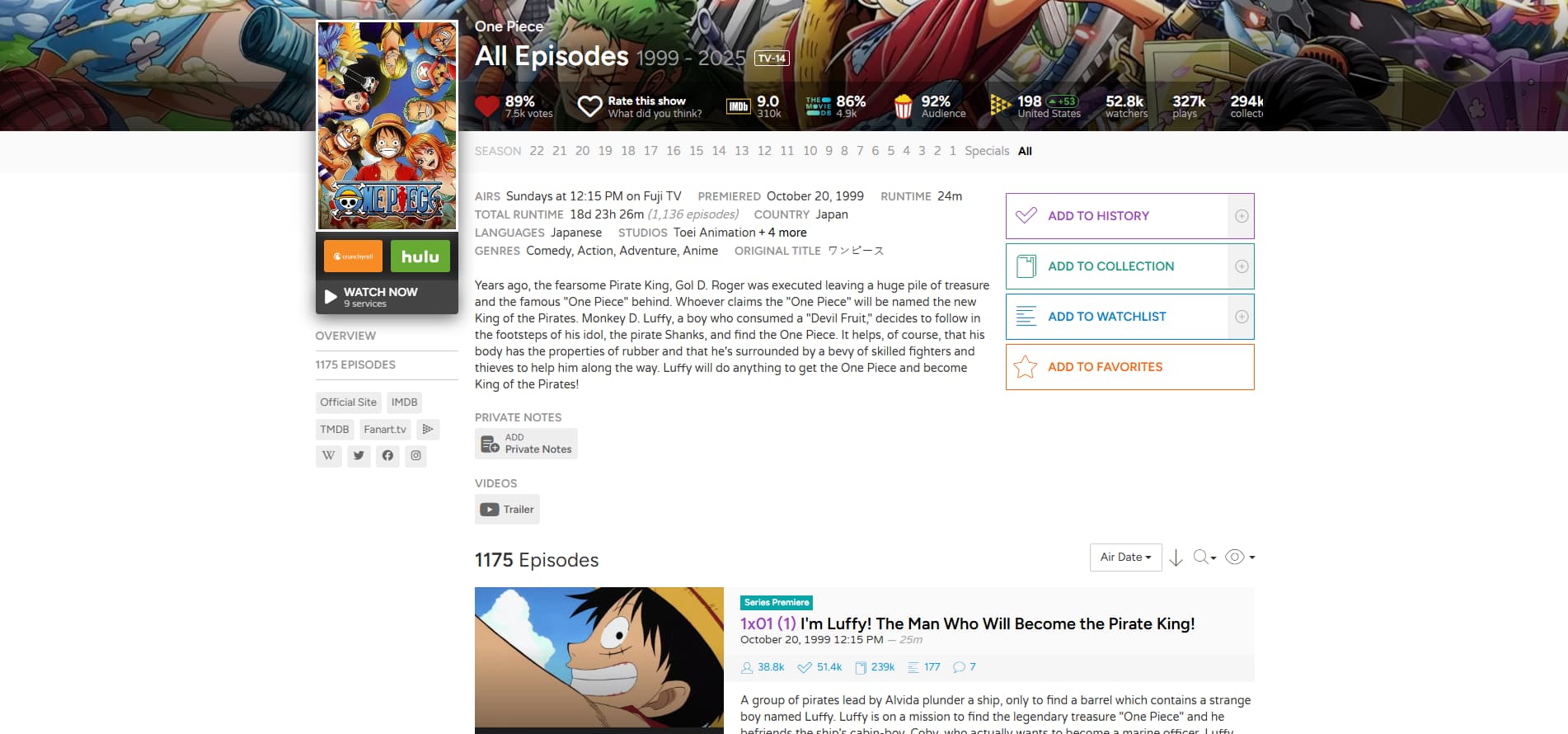Play the Trailer video
The height and width of the screenshot is (734, 1568).
(507, 510)
